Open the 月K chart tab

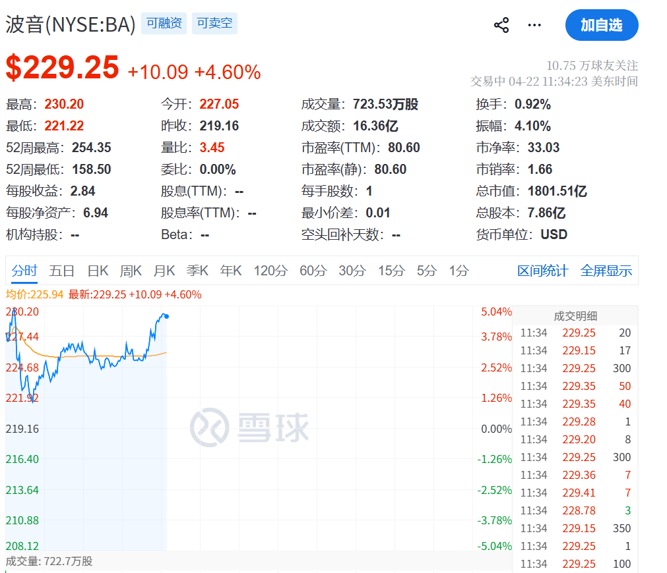[x=164, y=270]
